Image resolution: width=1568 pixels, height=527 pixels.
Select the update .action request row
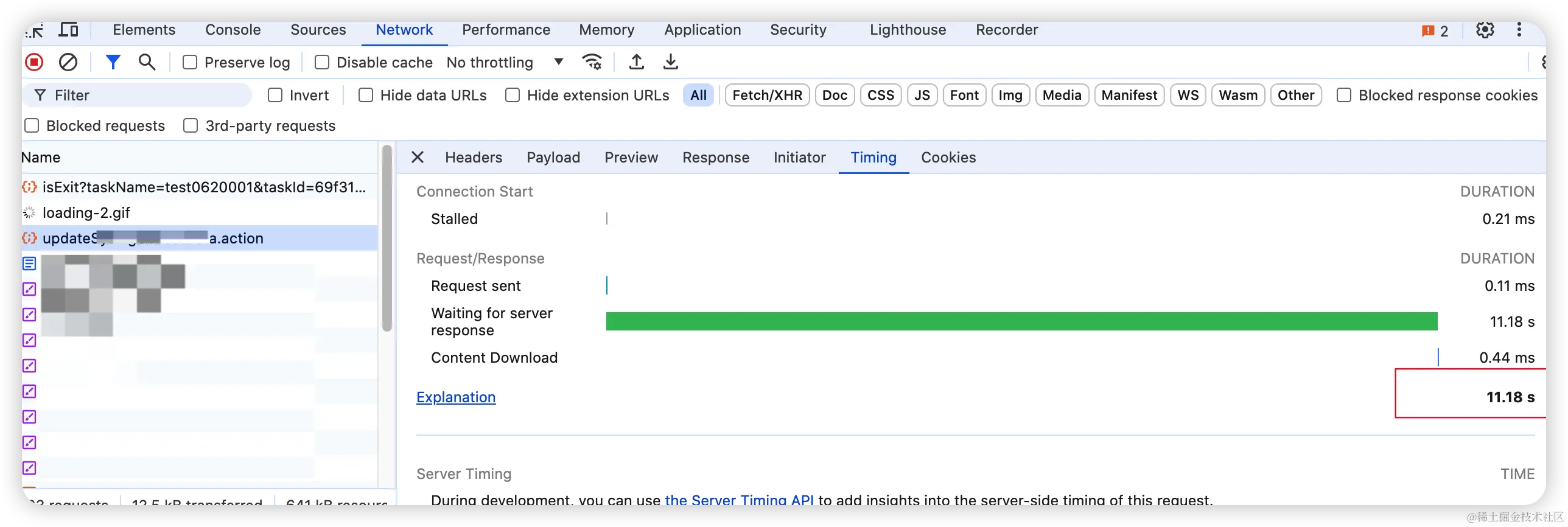point(200,239)
